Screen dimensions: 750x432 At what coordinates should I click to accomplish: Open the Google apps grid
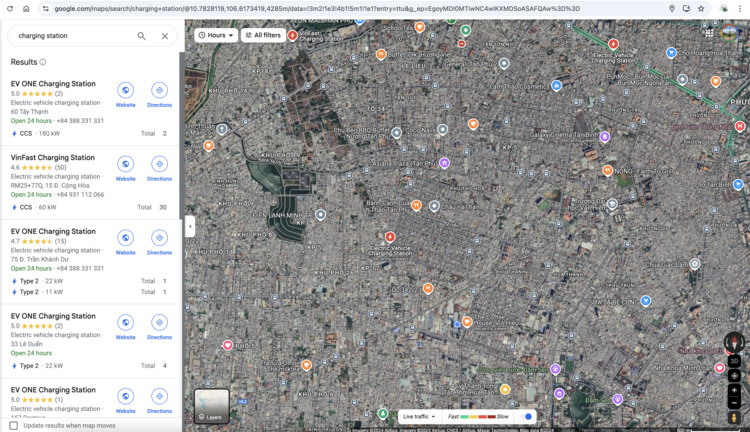point(709,33)
